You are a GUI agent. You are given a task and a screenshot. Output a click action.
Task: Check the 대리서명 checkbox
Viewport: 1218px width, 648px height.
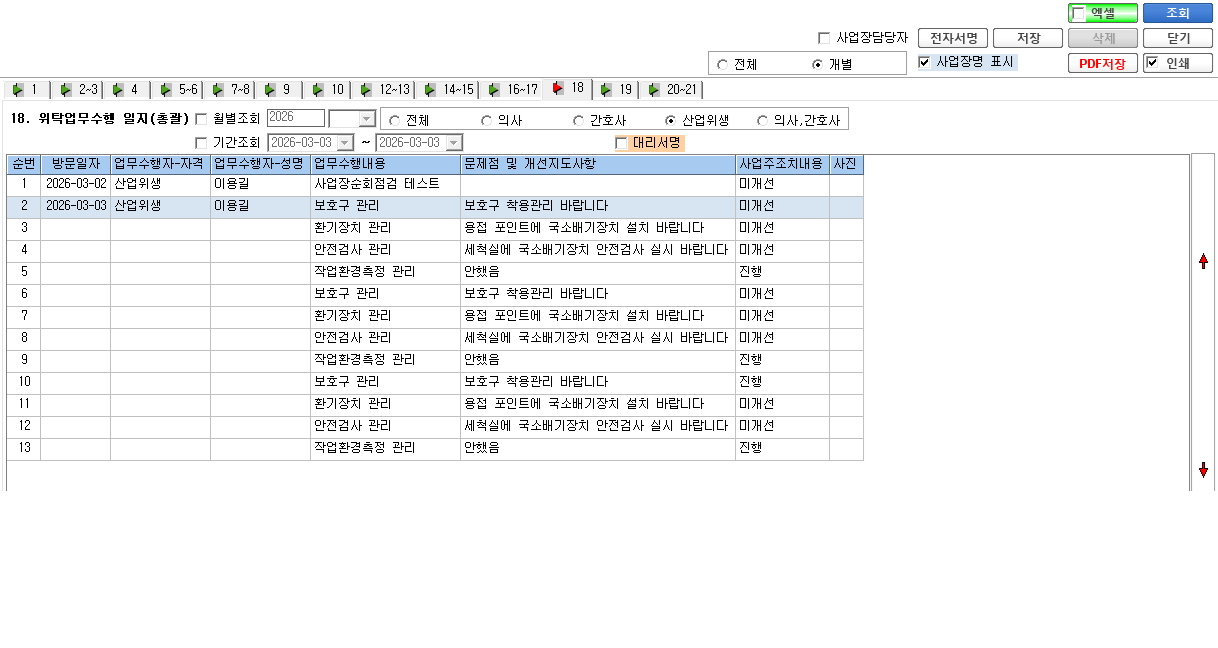click(622, 143)
